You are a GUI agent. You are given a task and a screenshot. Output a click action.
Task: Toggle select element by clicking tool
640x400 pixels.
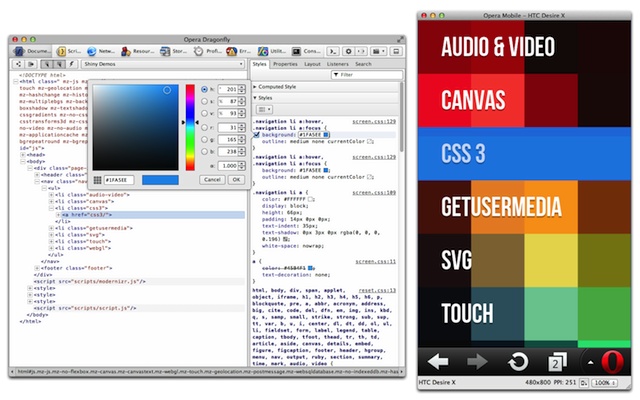click(x=47, y=64)
